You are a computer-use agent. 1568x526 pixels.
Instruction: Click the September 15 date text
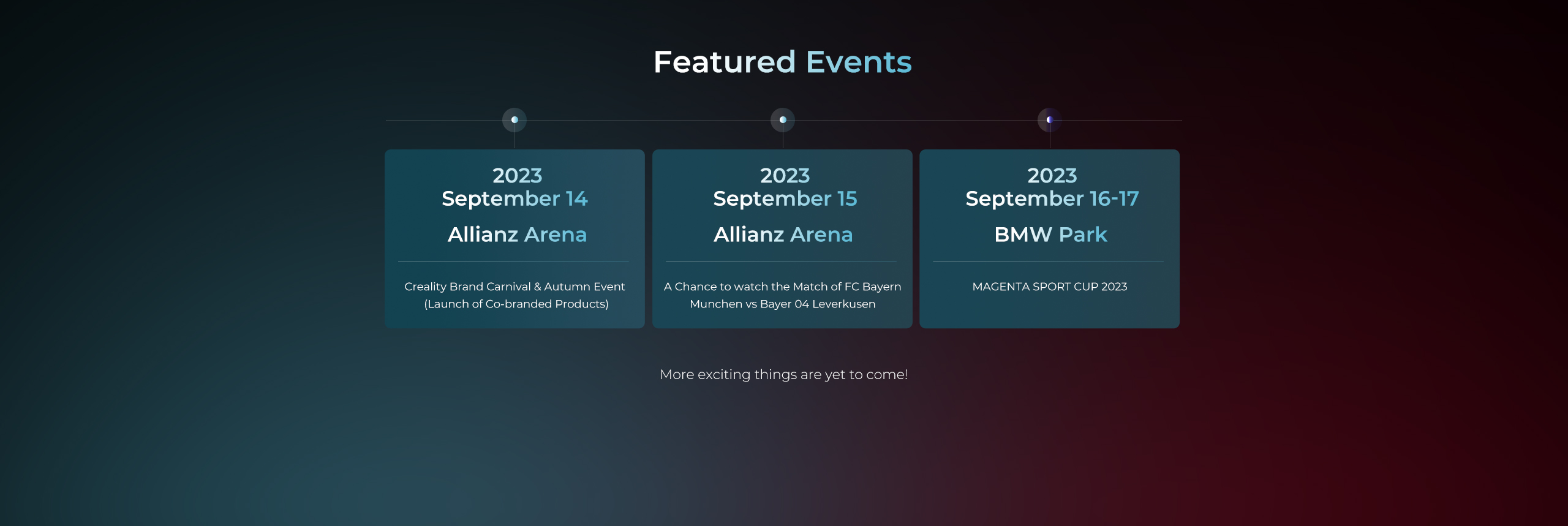tap(785, 198)
